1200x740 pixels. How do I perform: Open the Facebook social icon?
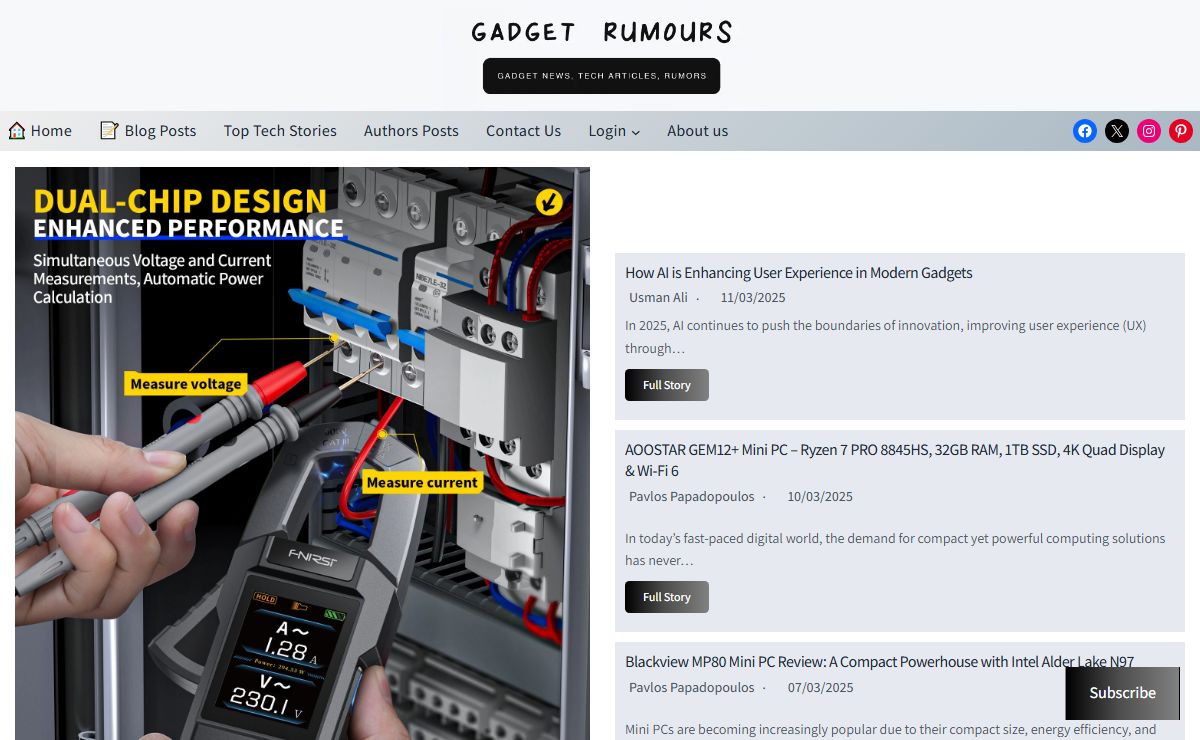[x=1085, y=131]
